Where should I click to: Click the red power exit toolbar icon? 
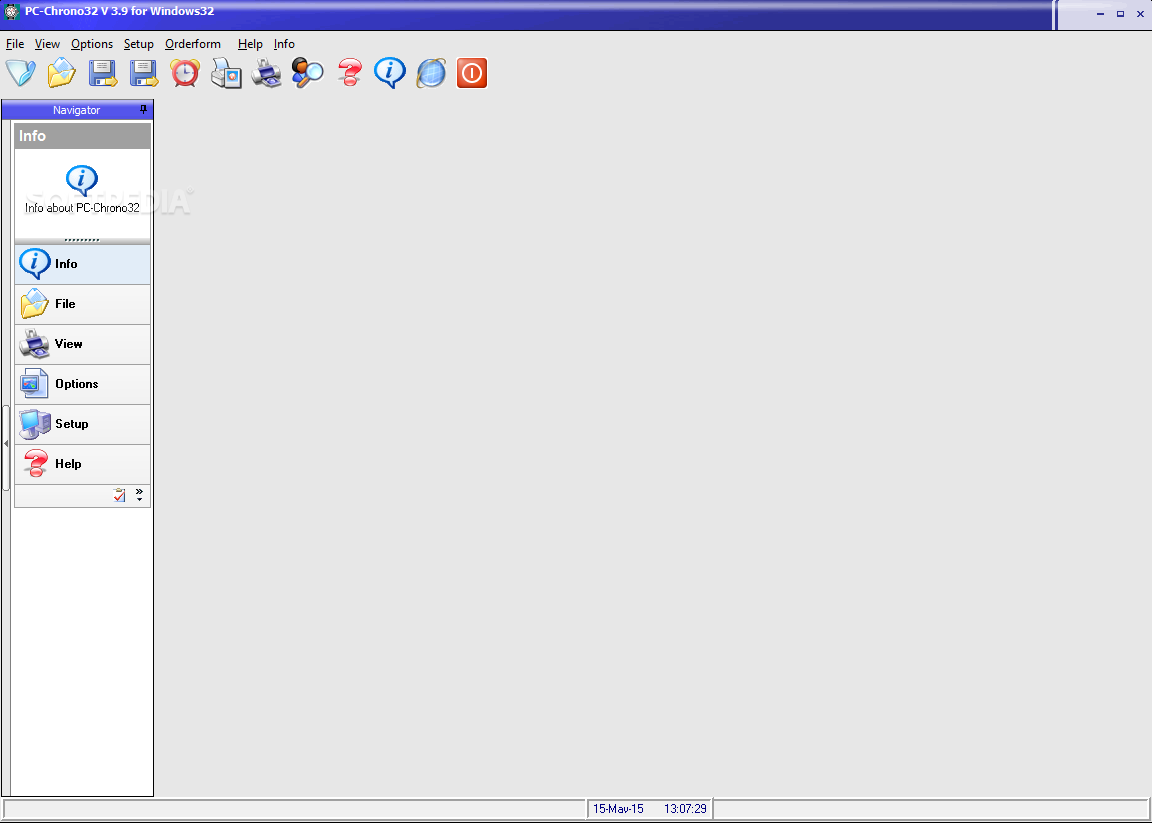(472, 73)
